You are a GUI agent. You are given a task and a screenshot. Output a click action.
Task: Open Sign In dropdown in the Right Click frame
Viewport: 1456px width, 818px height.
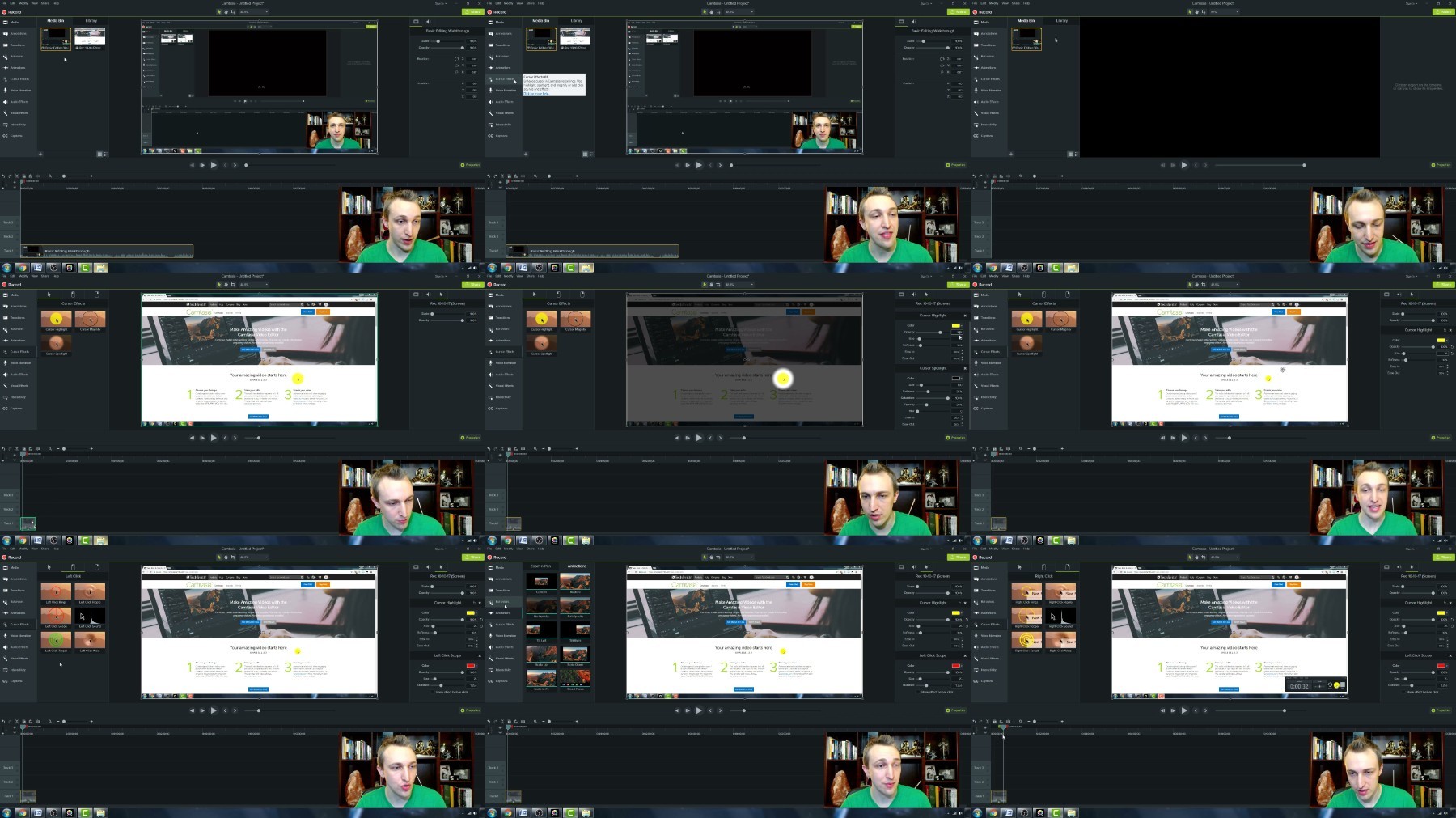[1412, 549]
